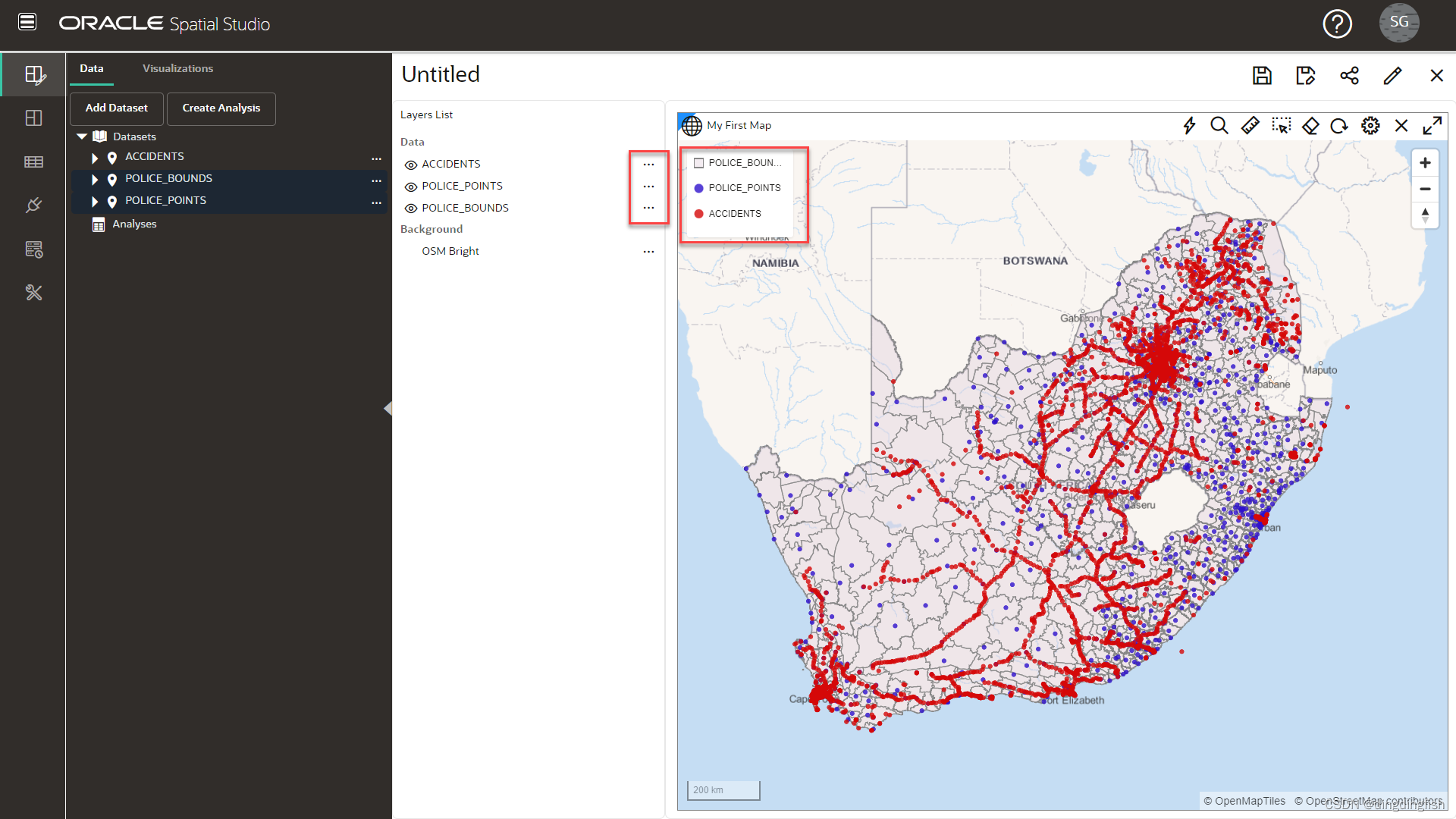Click the red ACCIDENTS legend swatch
The width and height of the screenshot is (1456, 819).
pos(699,214)
